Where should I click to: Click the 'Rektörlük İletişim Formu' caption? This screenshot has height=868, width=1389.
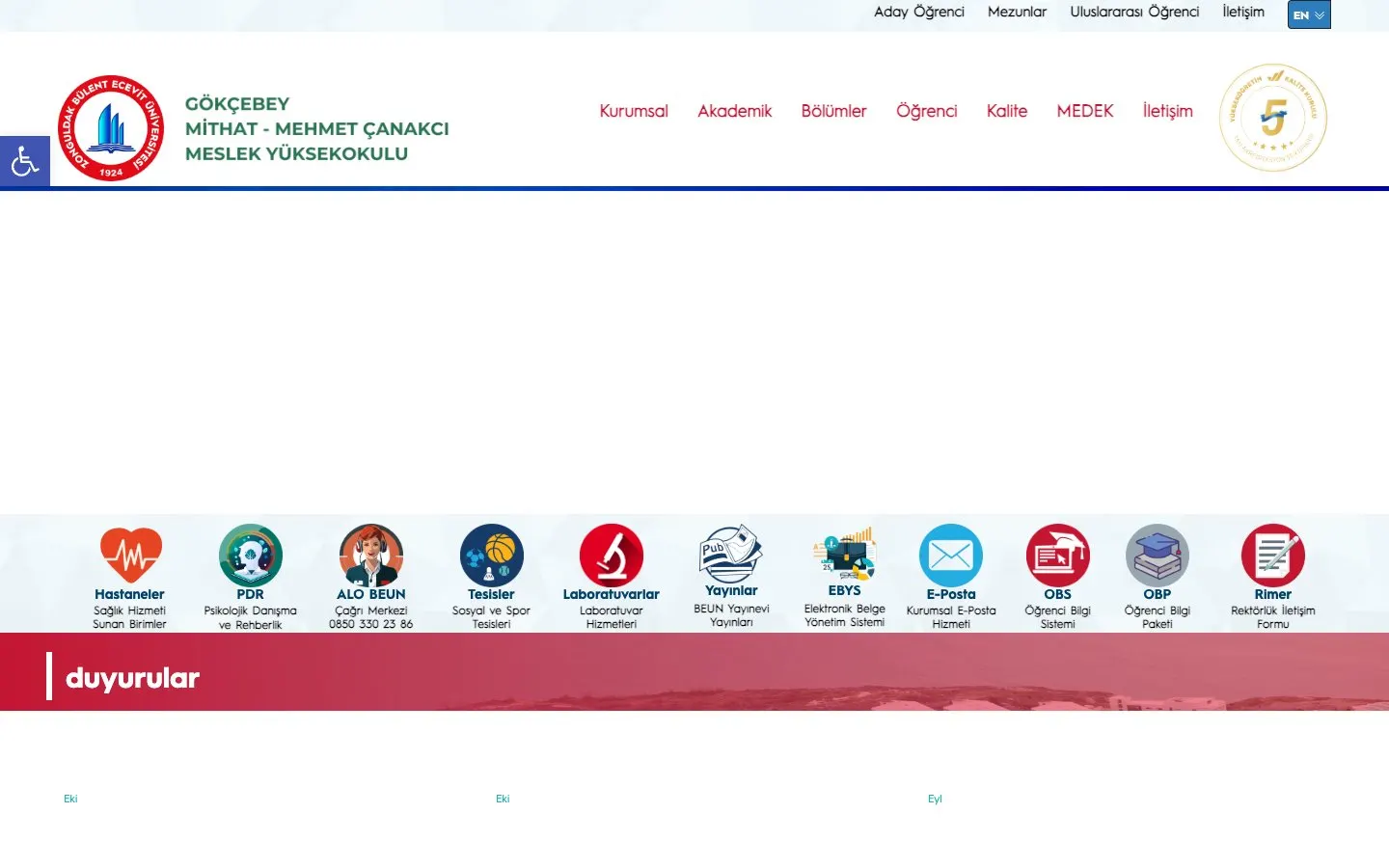tap(1273, 617)
